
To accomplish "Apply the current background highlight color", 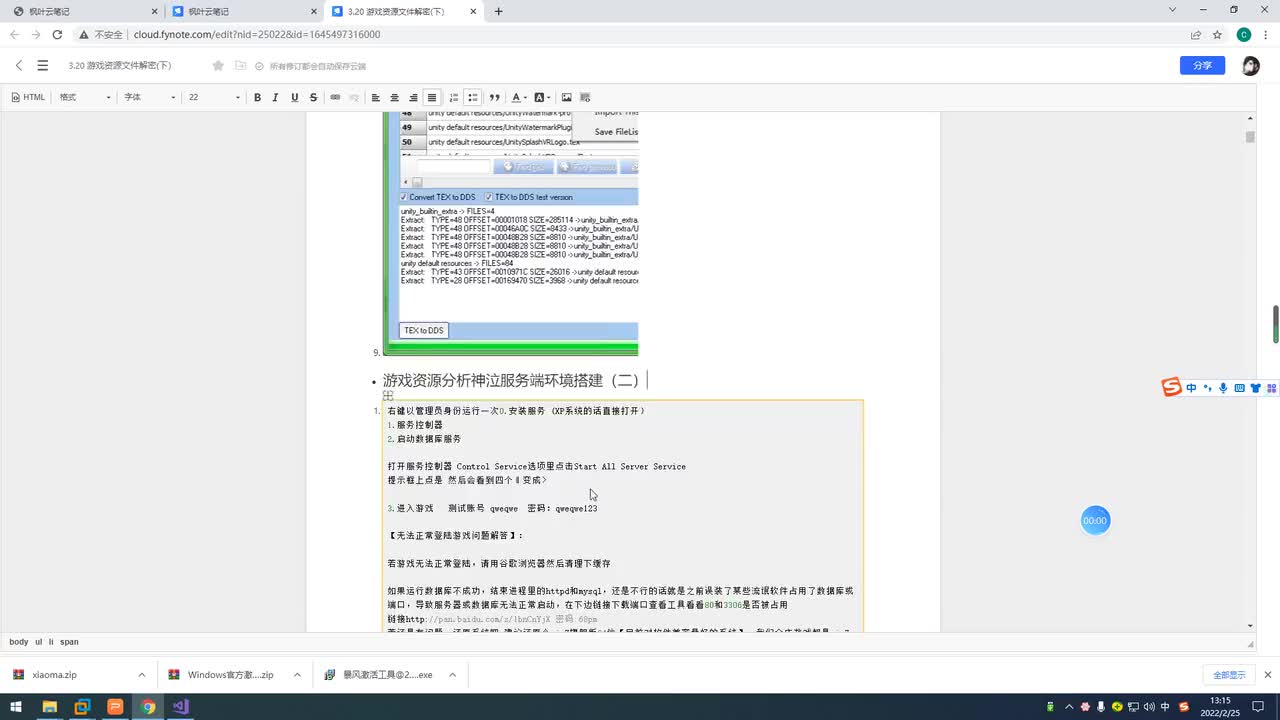I will tap(539, 97).
